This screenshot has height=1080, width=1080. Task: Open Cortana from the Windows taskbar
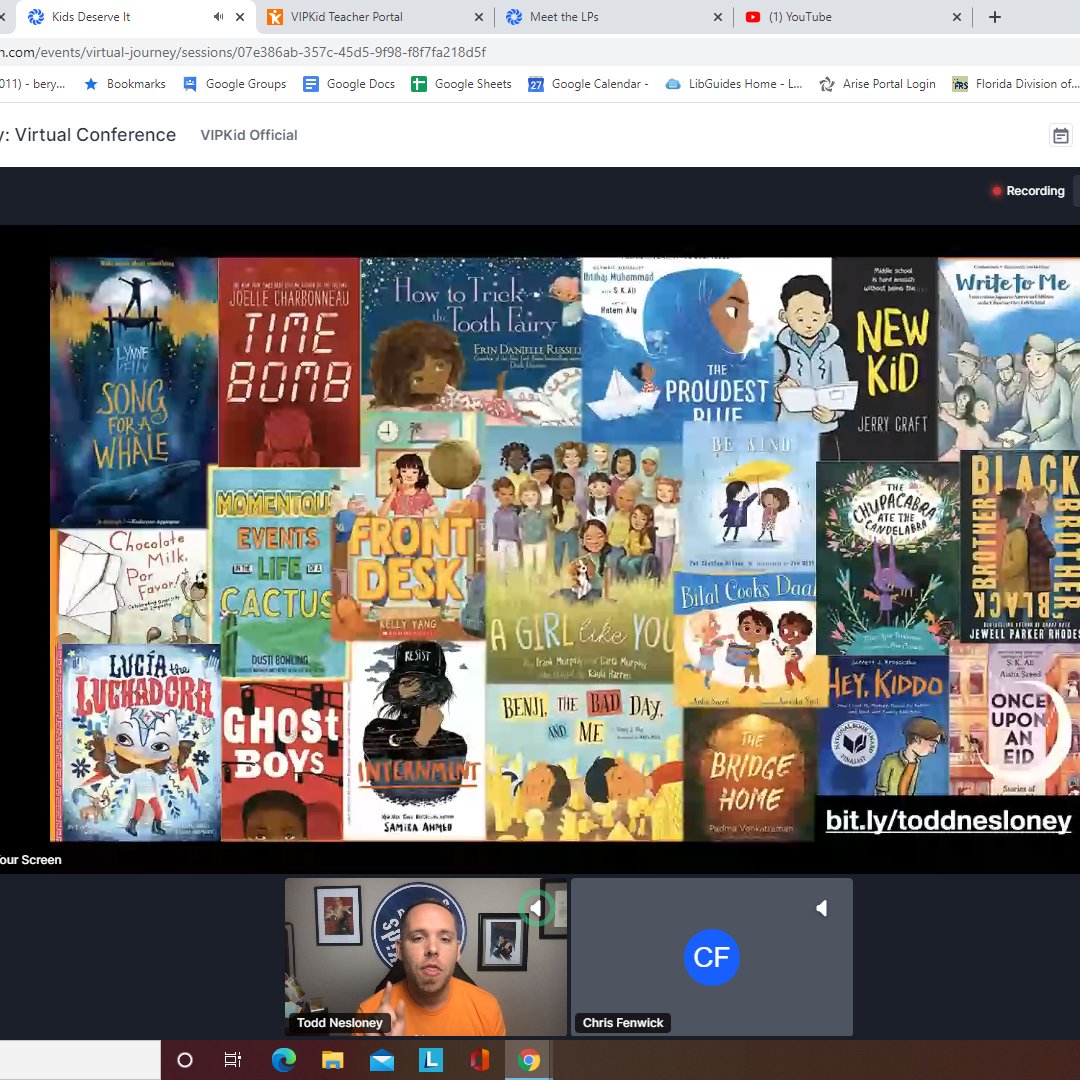[x=185, y=1060]
